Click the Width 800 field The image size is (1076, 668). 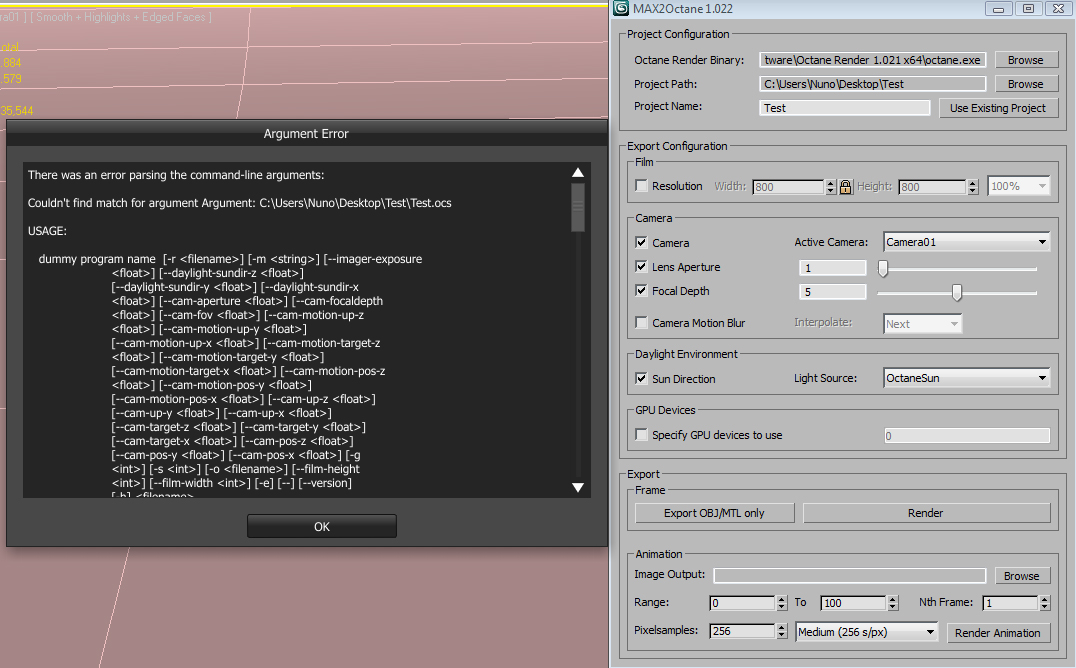tap(789, 187)
